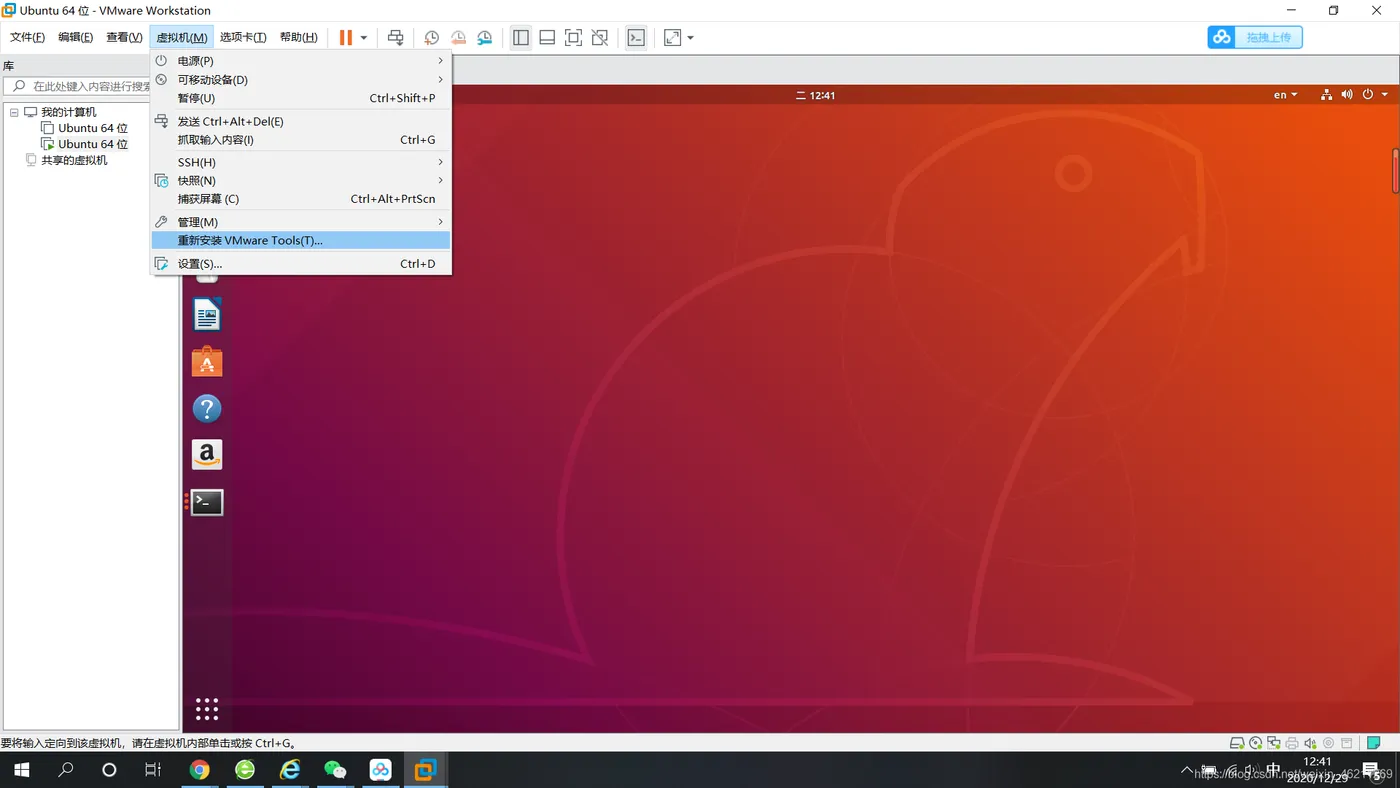The image size is (1400, 788).
Task: Open Terminal from Ubuntu dock
Action: pyautogui.click(x=207, y=502)
